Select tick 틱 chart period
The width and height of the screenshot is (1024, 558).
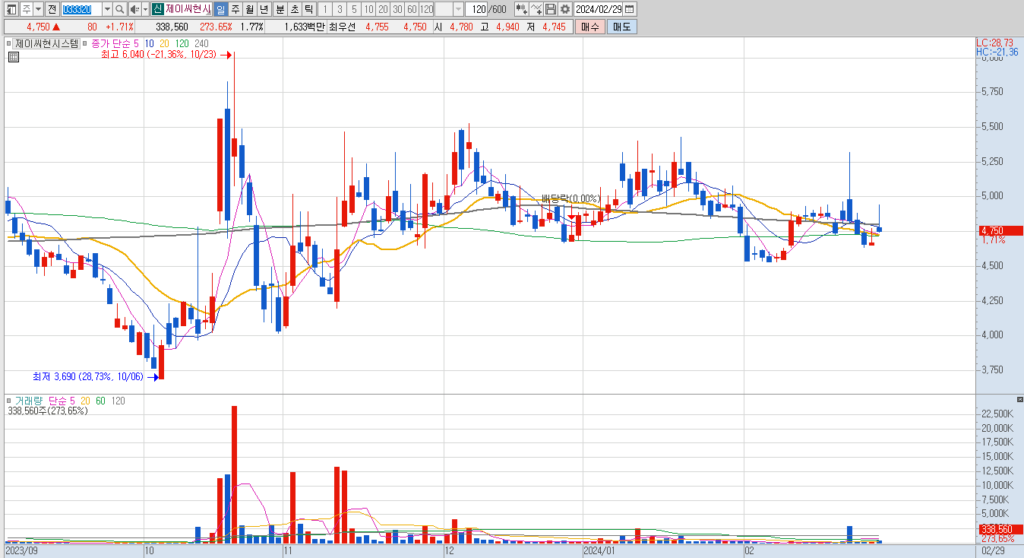(x=309, y=9)
